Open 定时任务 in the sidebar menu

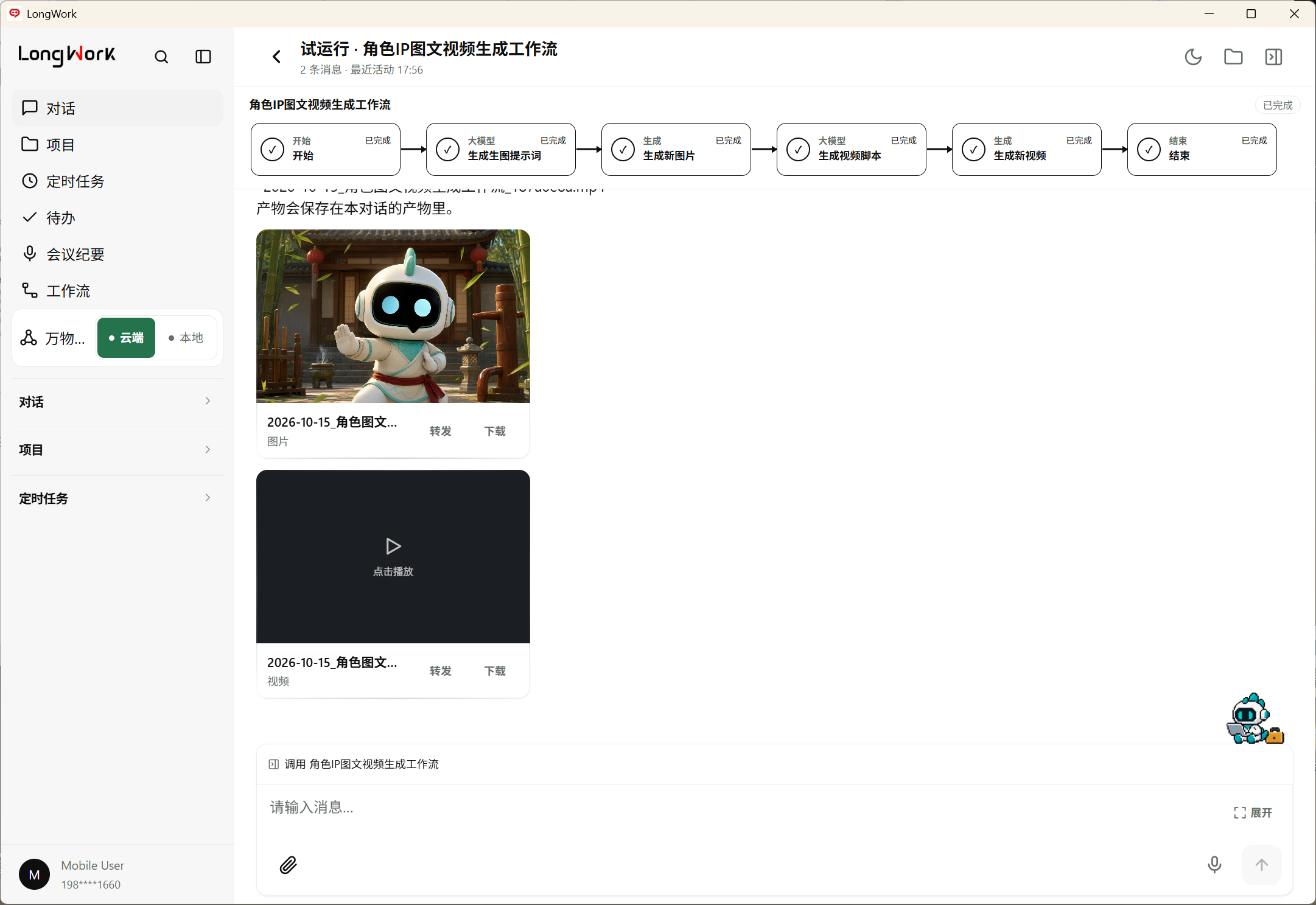click(x=117, y=181)
